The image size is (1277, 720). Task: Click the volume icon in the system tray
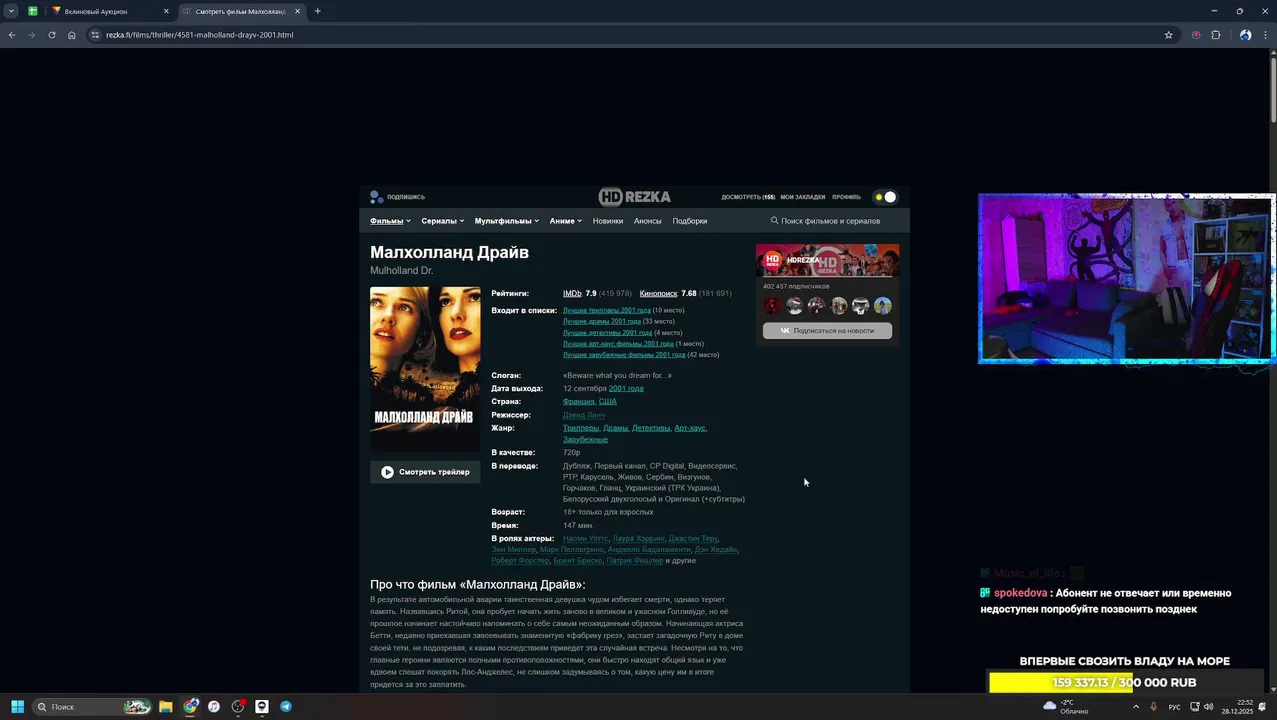click(1209, 707)
